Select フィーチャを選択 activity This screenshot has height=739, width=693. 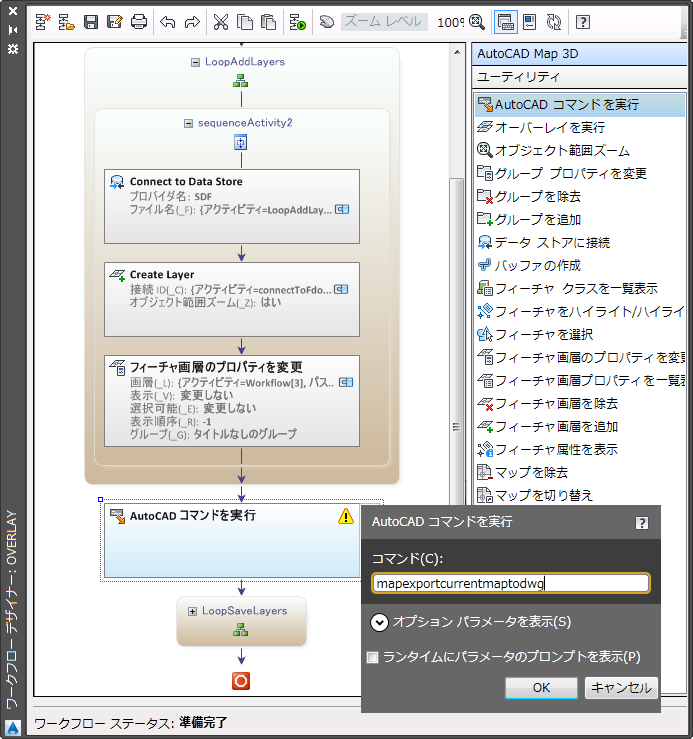click(x=580, y=335)
